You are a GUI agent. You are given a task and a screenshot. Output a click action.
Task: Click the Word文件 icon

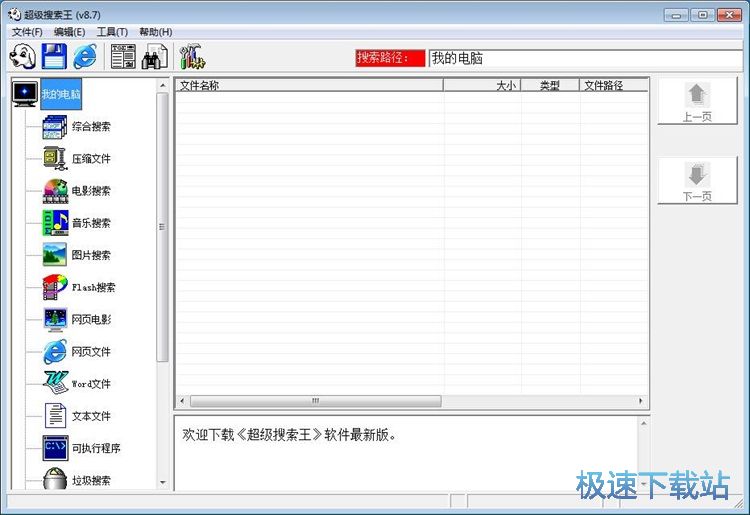[55, 383]
